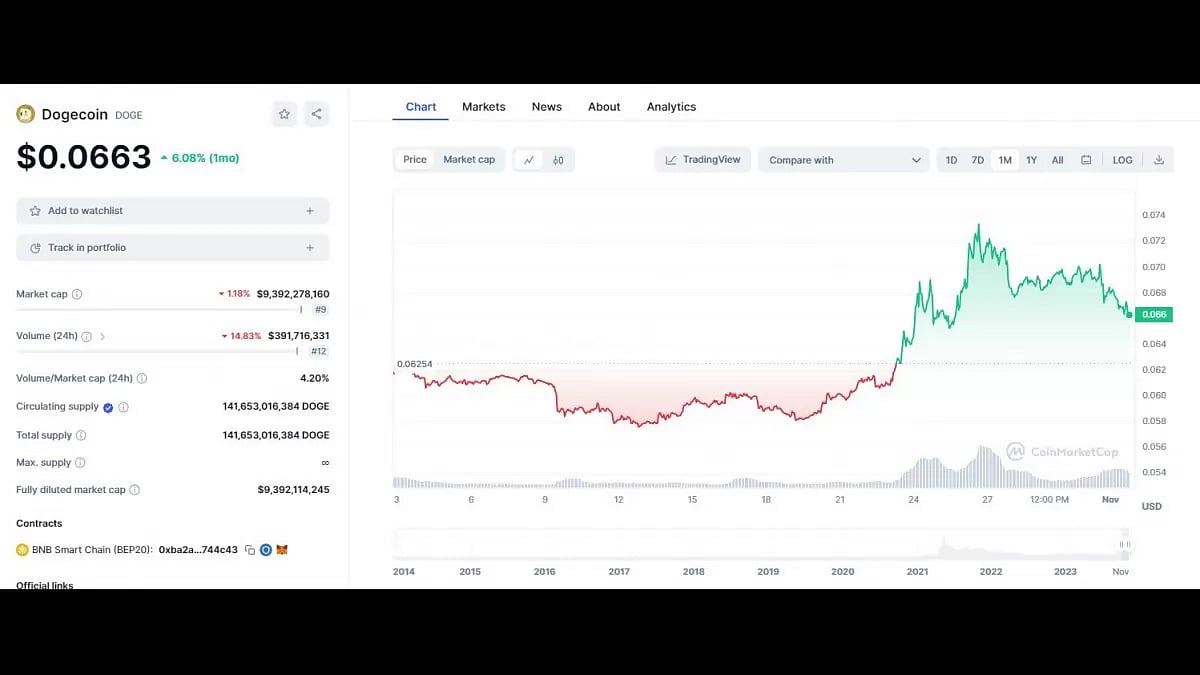Open the Analytics tab

click(x=671, y=106)
